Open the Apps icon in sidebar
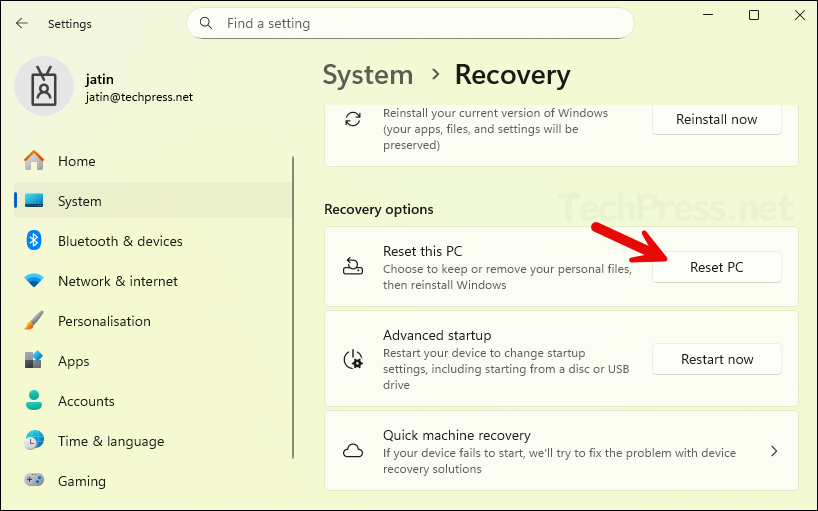 tap(34, 361)
